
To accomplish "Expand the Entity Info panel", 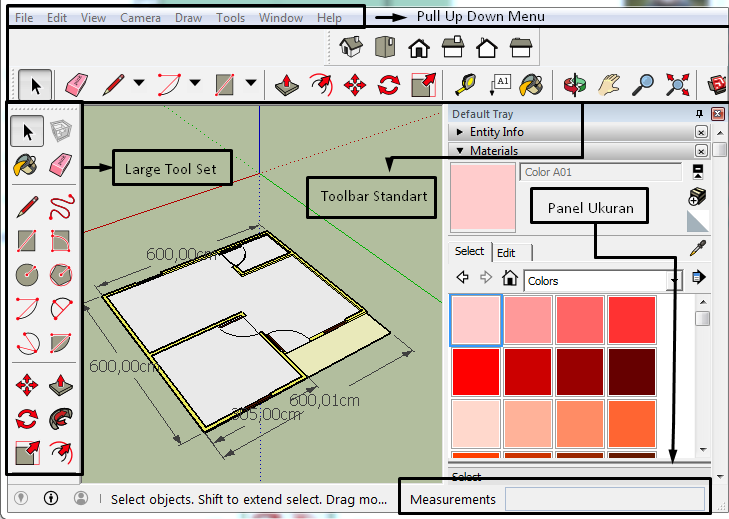I will coord(459,132).
